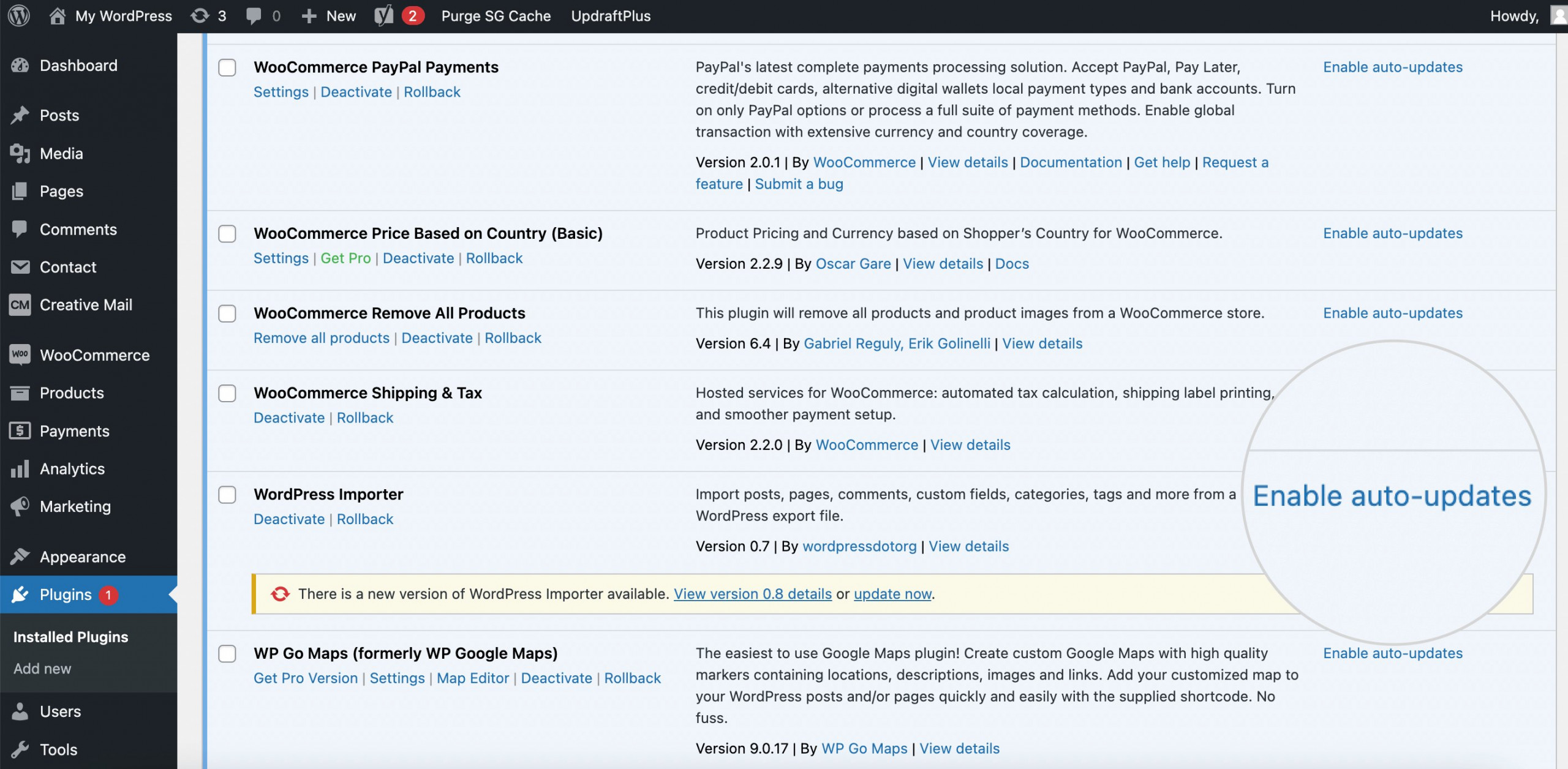Click the Creative Mail CM icon
The width and height of the screenshot is (1568, 769).
coord(20,305)
